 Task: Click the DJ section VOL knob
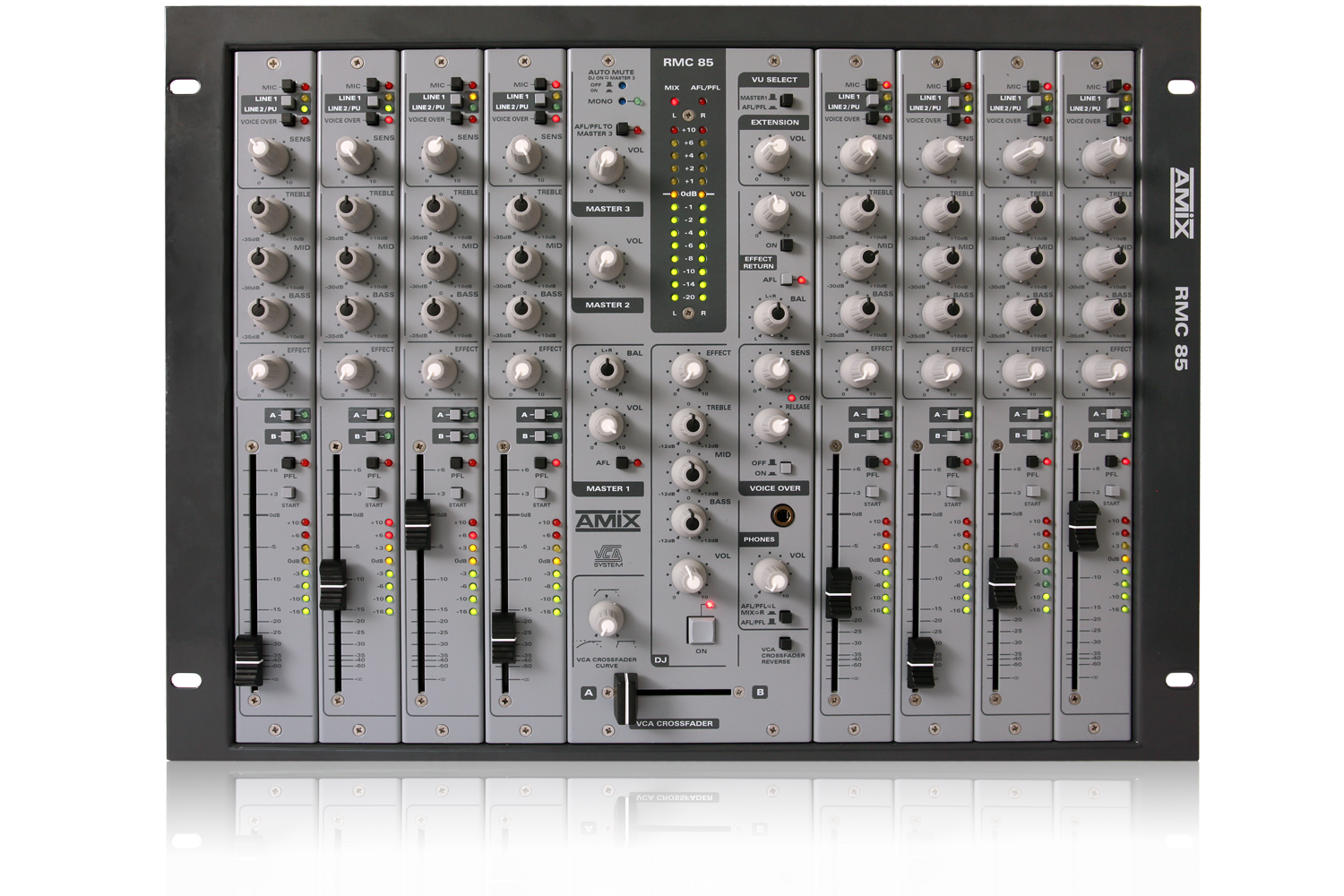(x=690, y=577)
